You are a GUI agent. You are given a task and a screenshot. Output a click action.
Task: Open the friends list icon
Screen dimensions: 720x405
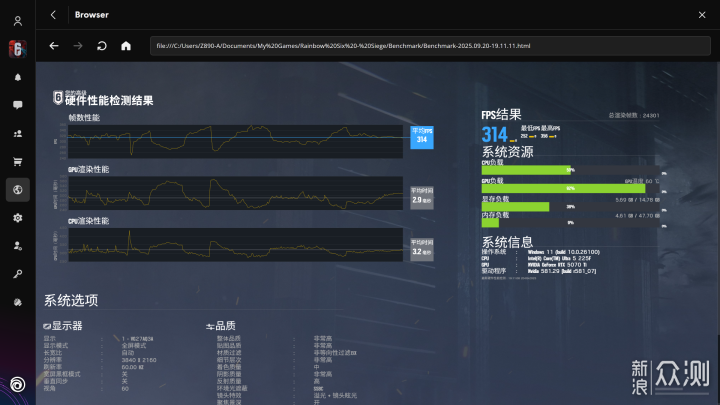point(17,134)
